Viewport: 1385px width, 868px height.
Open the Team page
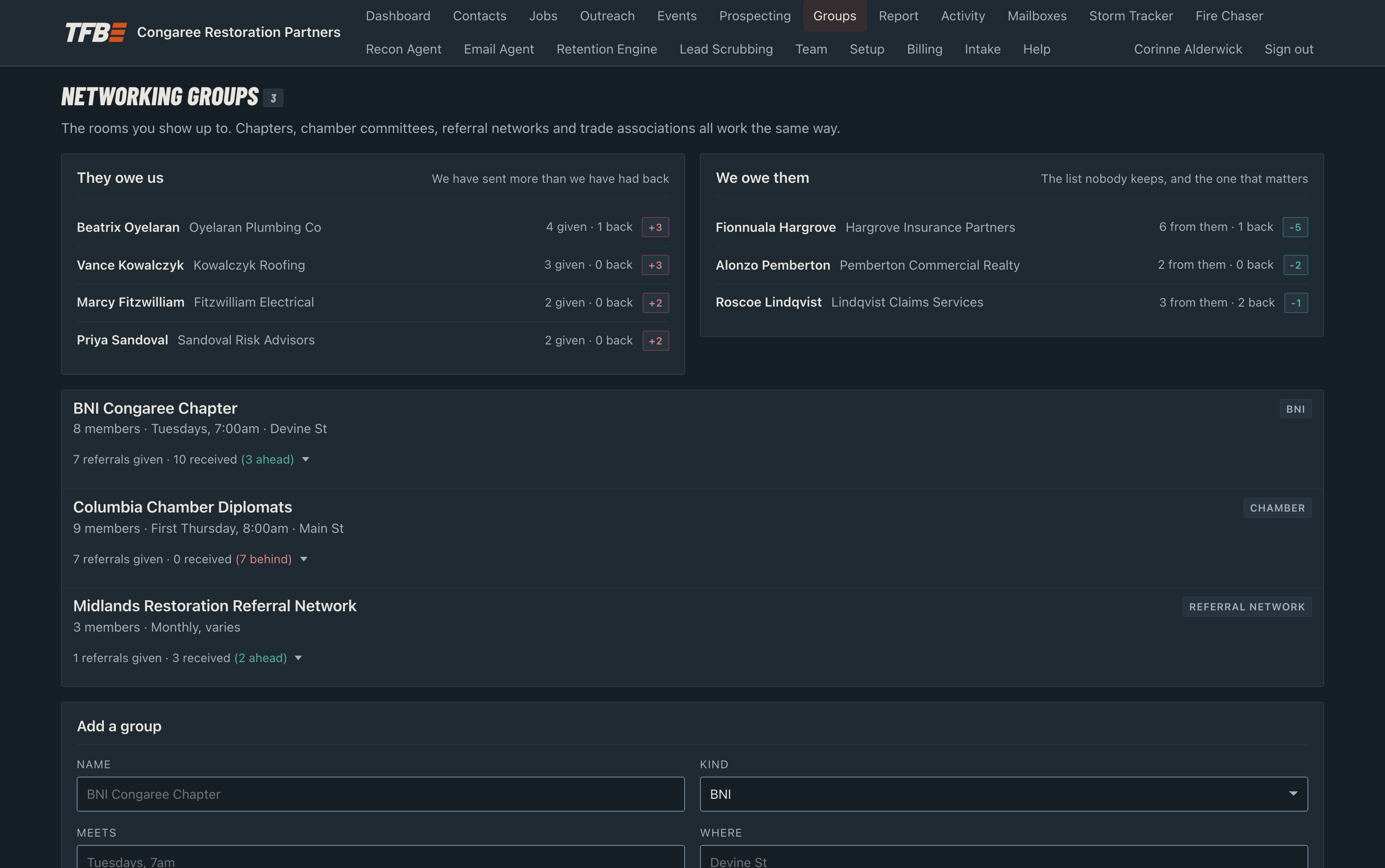click(811, 49)
